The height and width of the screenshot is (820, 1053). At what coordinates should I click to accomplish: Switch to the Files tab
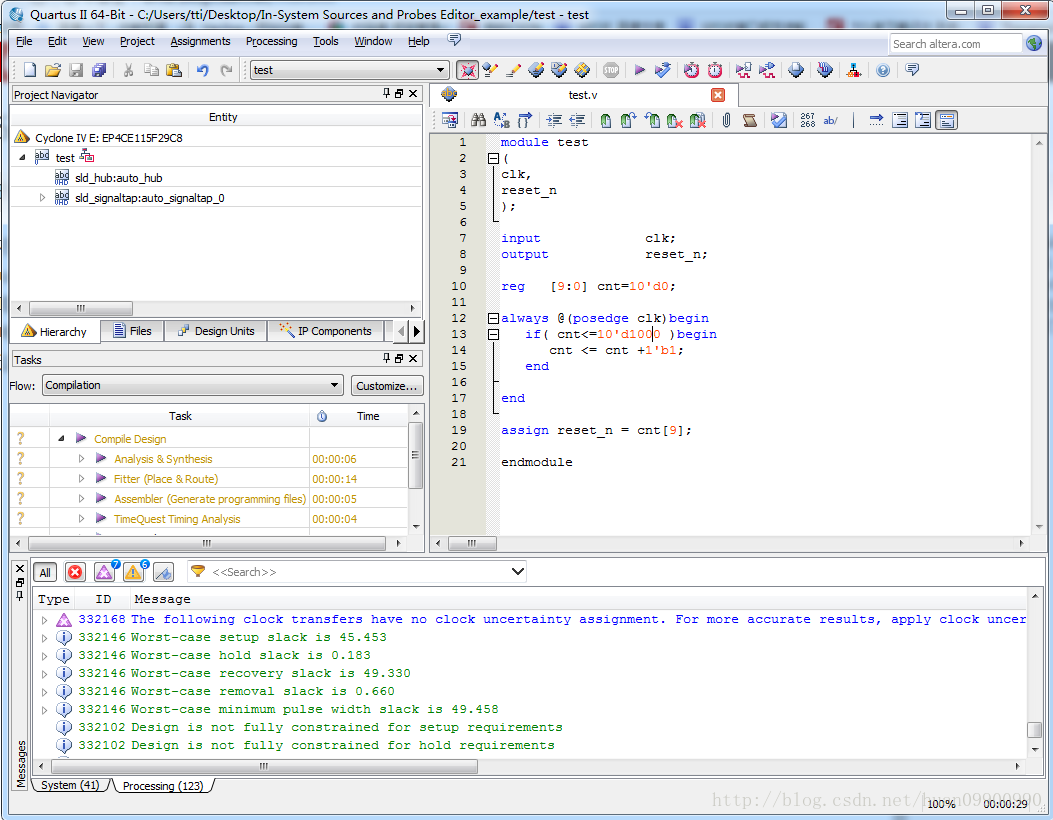pyautogui.click(x=132, y=331)
